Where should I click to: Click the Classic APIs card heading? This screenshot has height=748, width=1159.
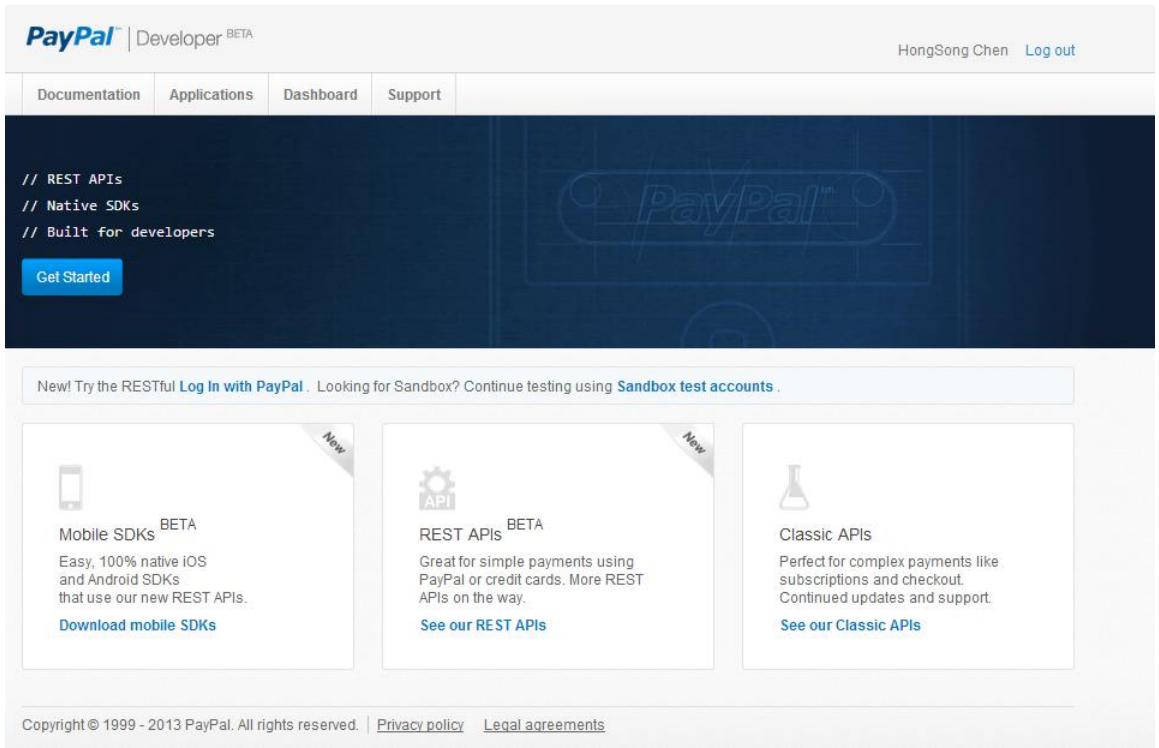[x=825, y=534]
